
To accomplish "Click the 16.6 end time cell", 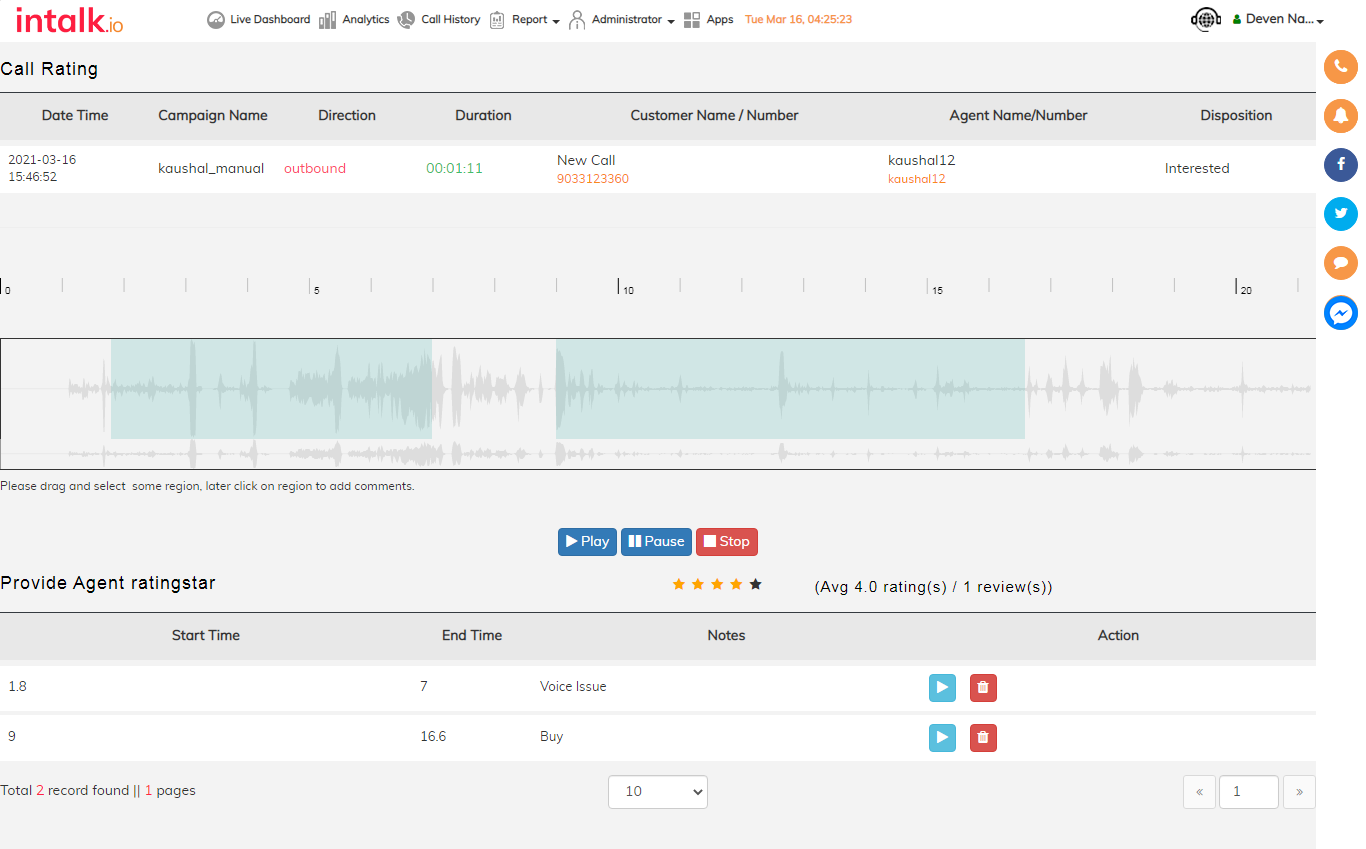I will click(x=433, y=736).
